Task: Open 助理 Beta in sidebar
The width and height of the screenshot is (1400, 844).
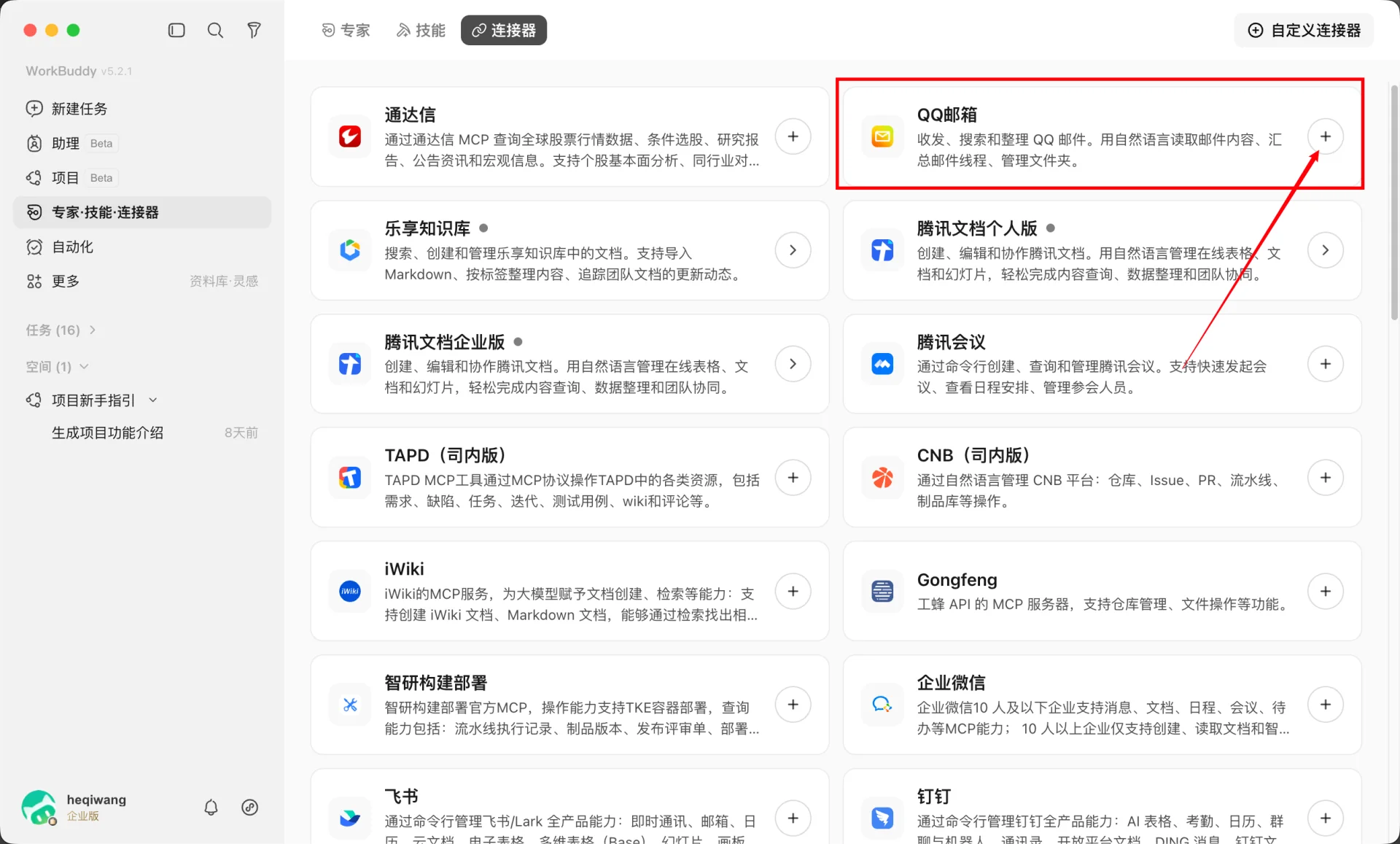Action: [x=142, y=143]
